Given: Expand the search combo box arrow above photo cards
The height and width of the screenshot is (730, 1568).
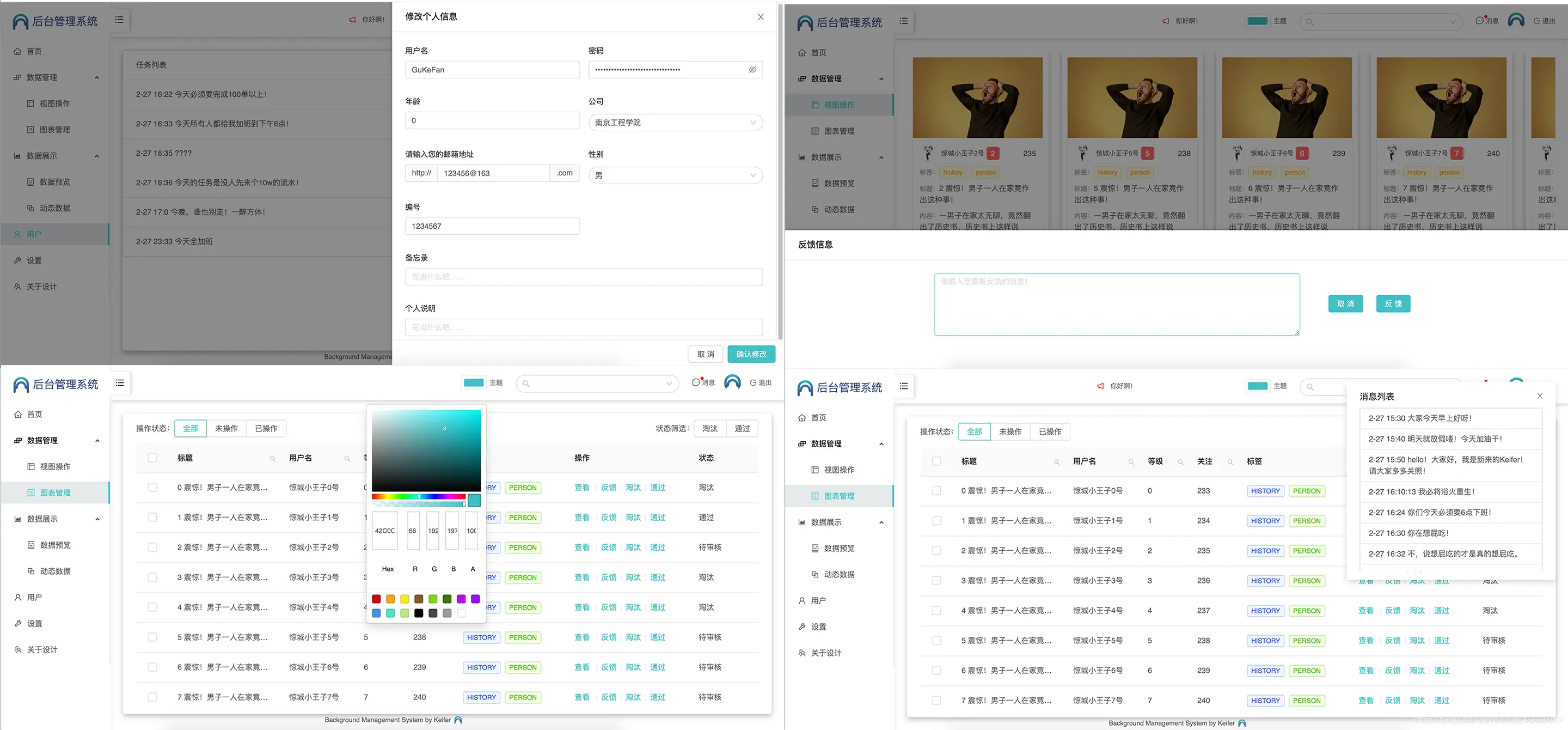Looking at the screenshot, I should click(x=1453, y=22).
